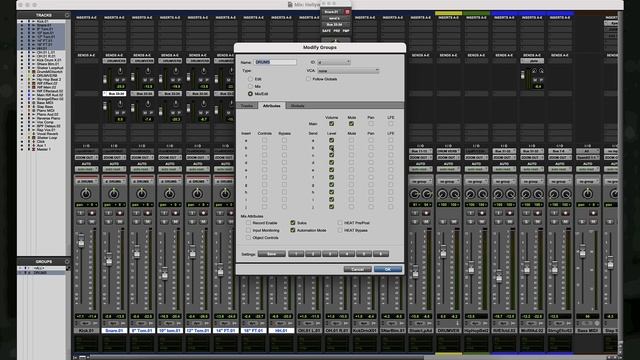Select the Mix/Edit group type radio

[250, 94]
